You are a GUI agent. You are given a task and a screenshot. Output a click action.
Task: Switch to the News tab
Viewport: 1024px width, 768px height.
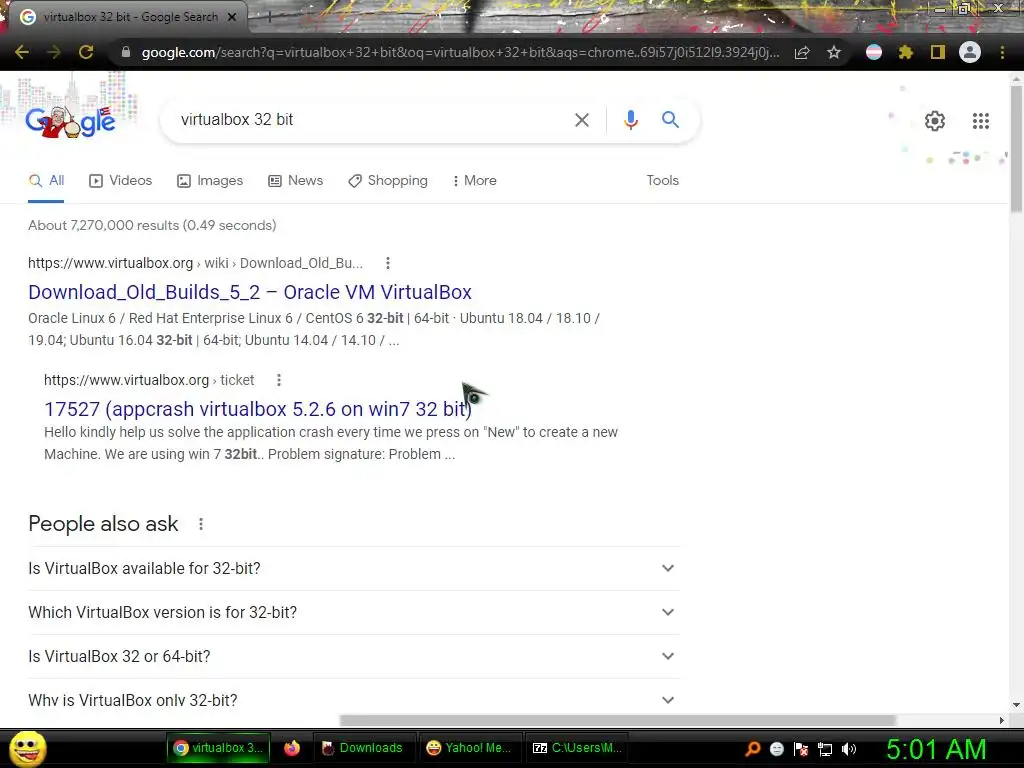point(296,180)
